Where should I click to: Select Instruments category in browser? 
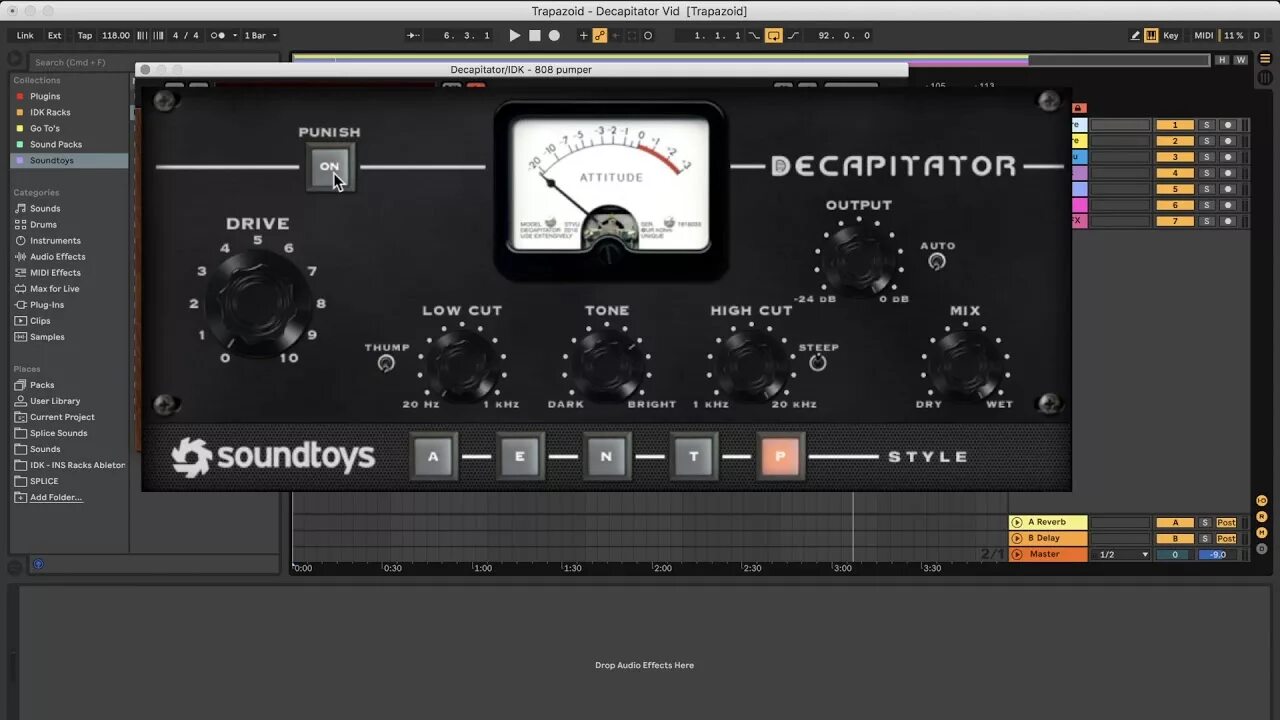tap(55, 240)
